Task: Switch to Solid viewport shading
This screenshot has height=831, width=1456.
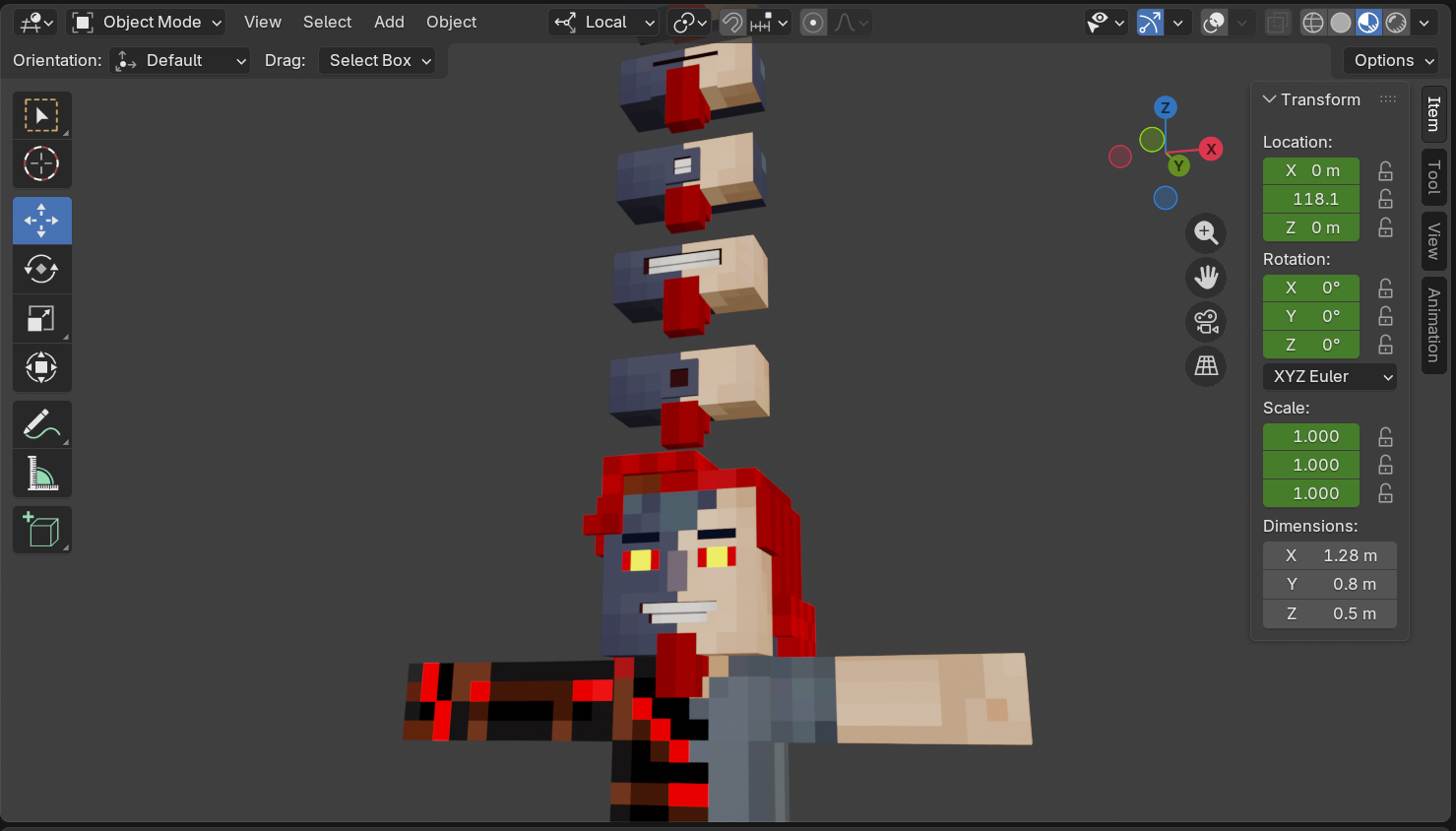Action: tap(1341, 23)
